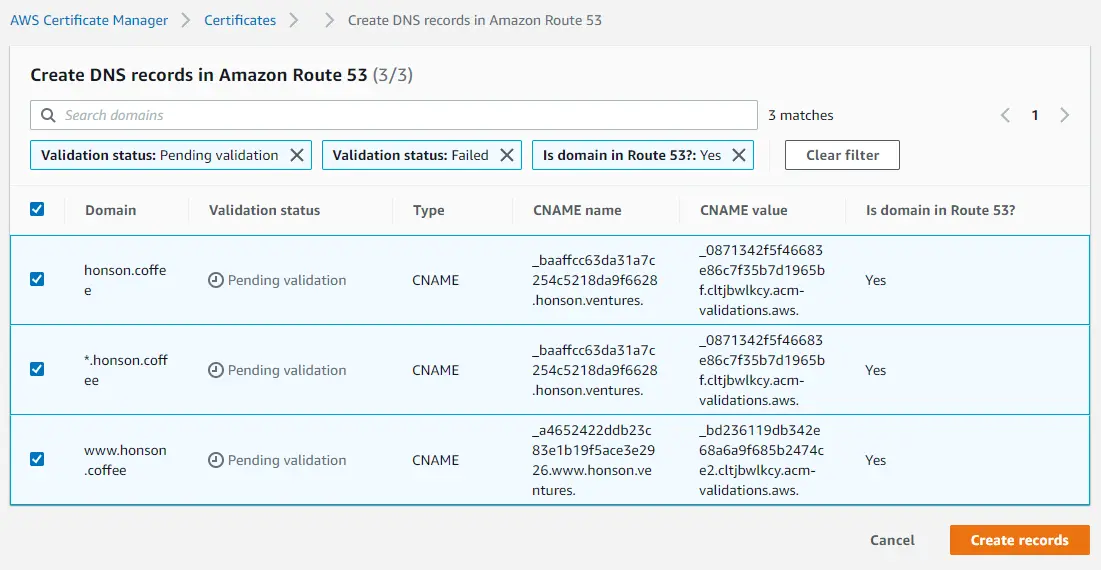Click the www.honson.coffee domain cell
Screen dimensions: 1101x570
click(126, 460)
